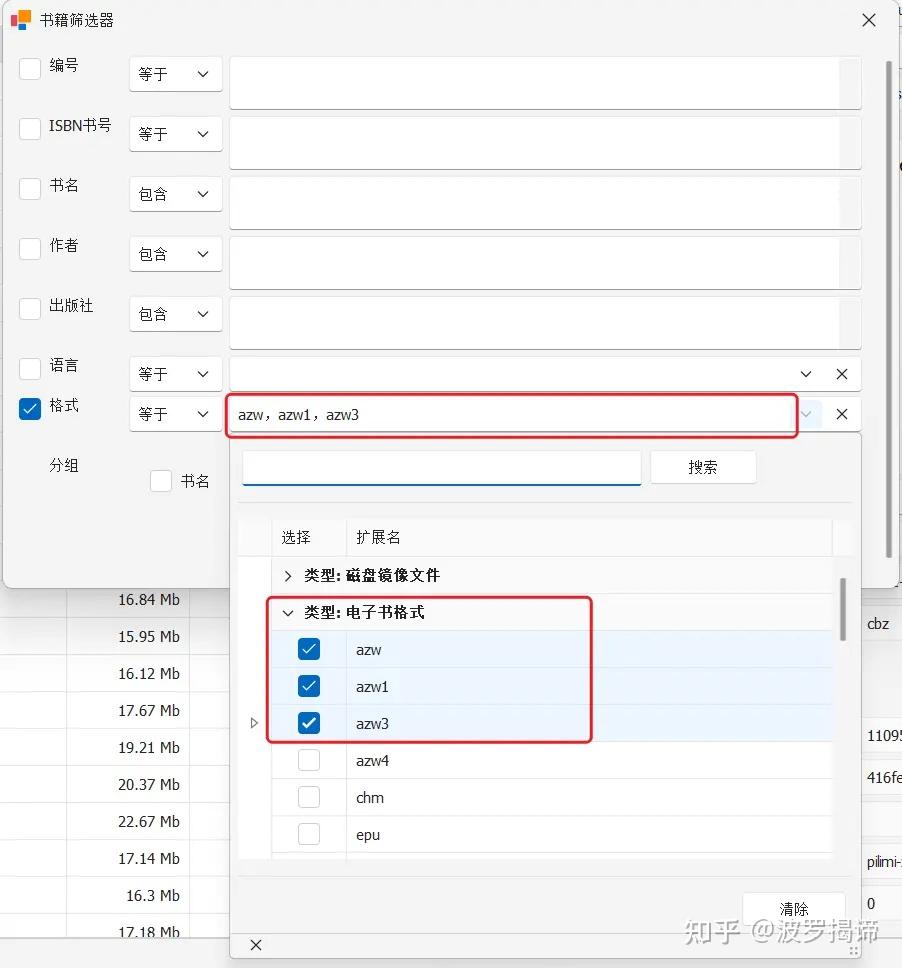Dismiss the panel via the bottom X icon
902x968 pixels.
point(255,944)
